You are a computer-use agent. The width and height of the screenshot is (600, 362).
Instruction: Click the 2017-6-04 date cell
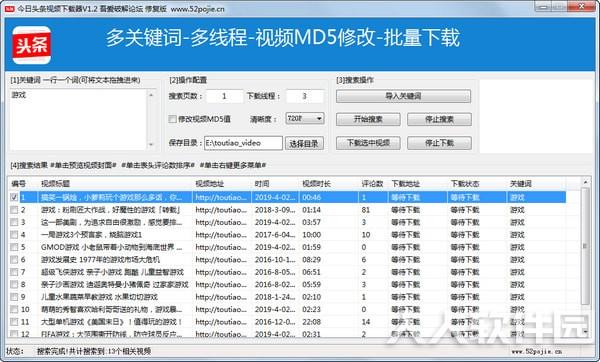point(275,235)
